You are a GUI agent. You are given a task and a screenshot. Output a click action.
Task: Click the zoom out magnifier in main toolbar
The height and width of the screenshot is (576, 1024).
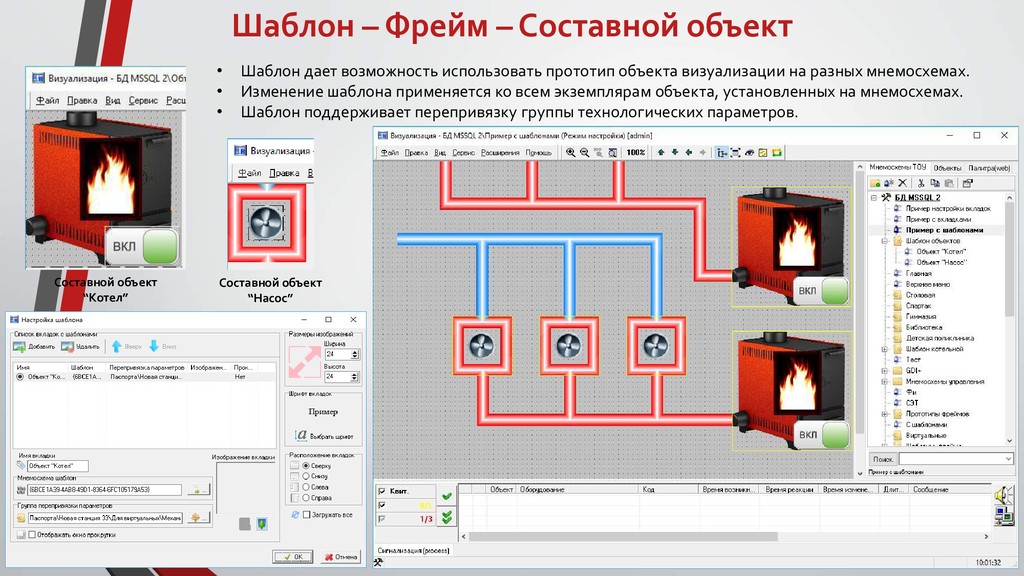(x=584, y=152)
